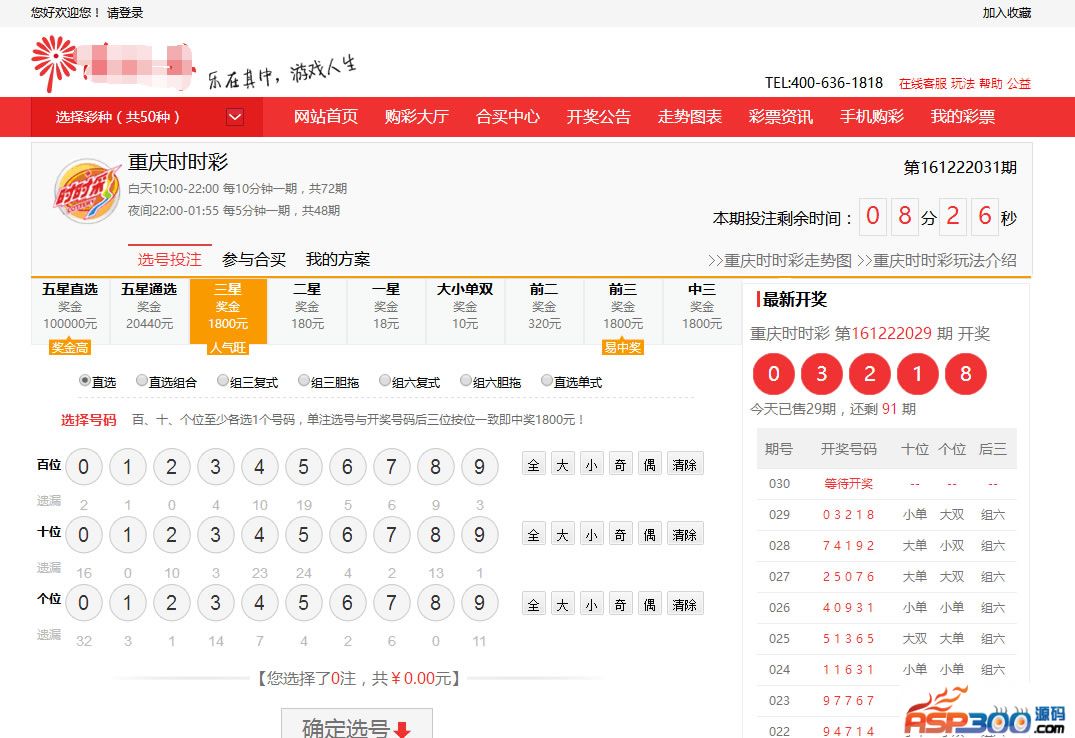Viewport: 1075px width, 738px height.
Task: Open 重庆时时彩玩法介绍 link
Action: (937, 261)
